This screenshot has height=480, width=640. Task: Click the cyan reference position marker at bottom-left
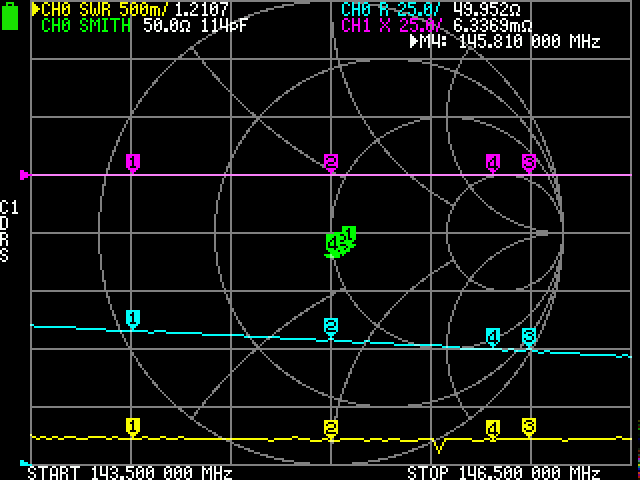tap(25, 462)
